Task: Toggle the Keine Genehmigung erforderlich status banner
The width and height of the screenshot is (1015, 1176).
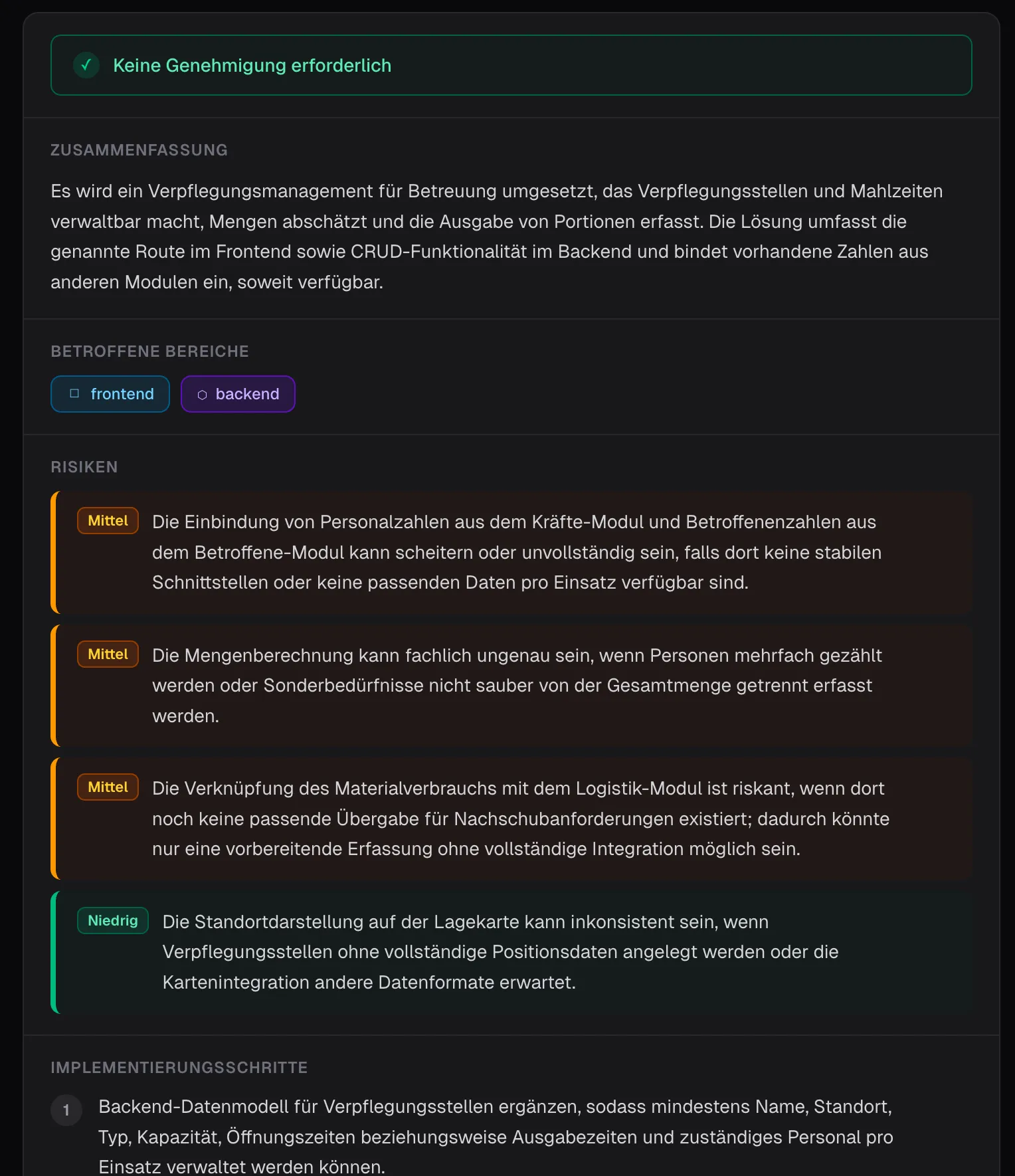Action: pyautogui.click(x=511, y=65)
